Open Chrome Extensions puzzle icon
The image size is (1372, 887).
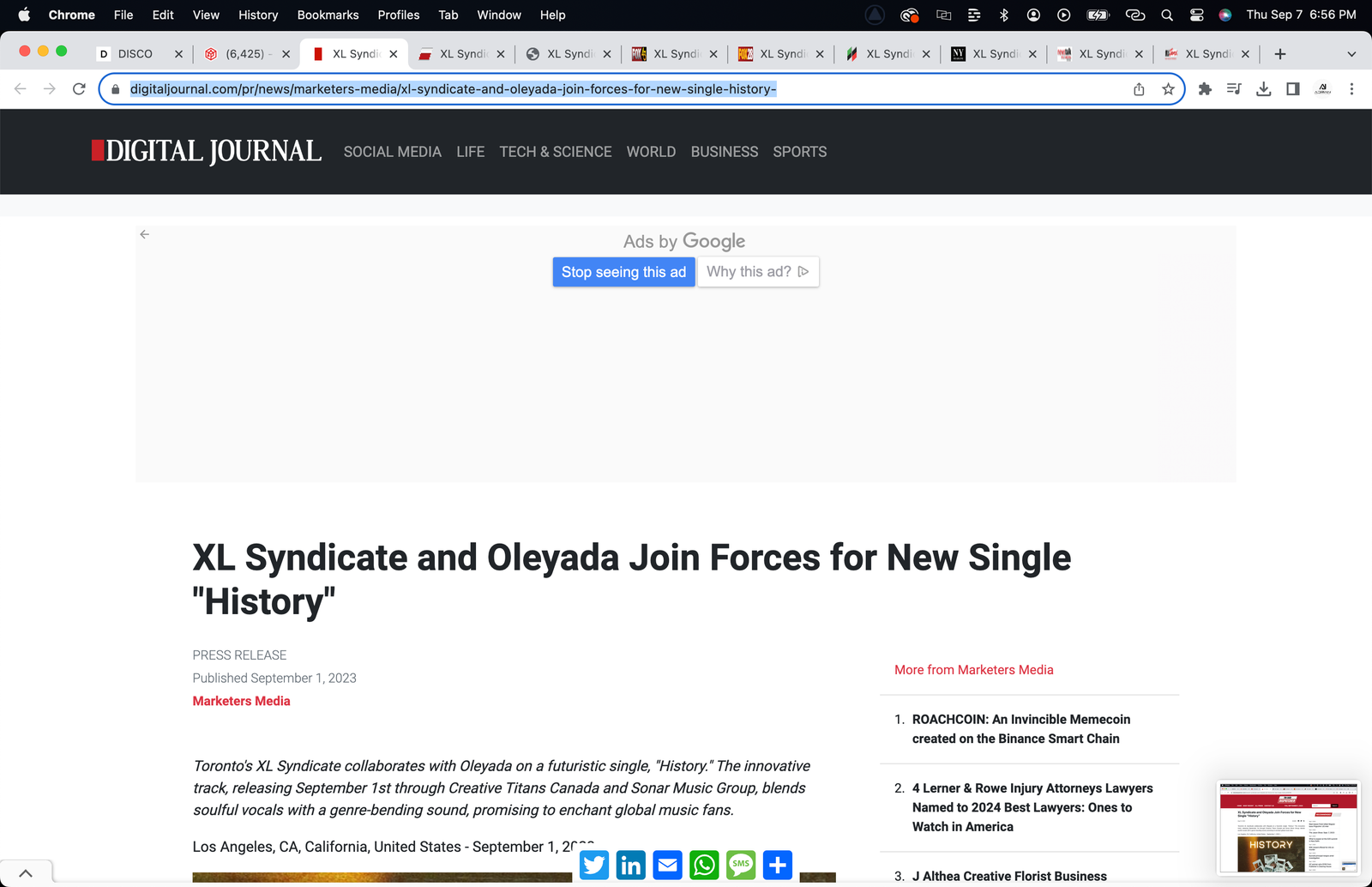[1205, 89]
